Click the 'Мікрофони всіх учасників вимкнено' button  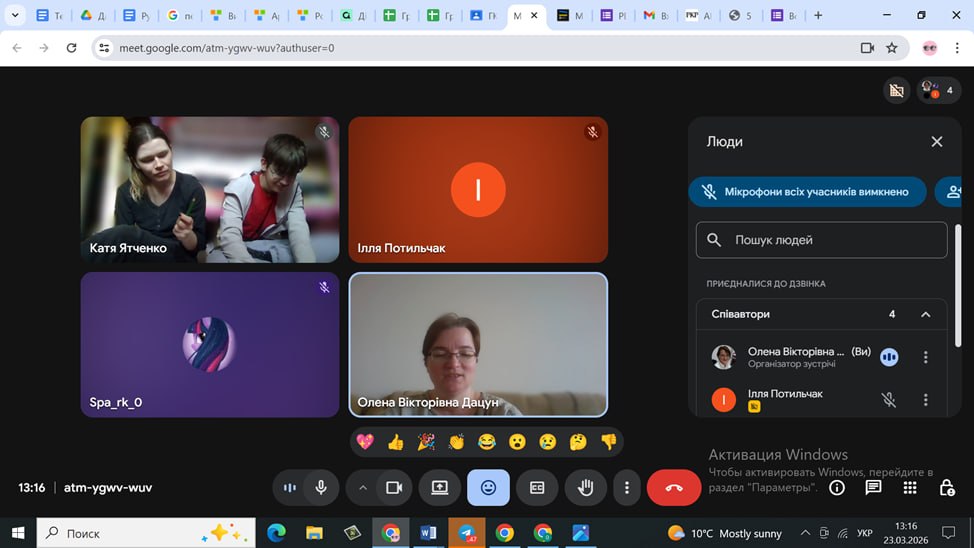(x=806, y=192)
